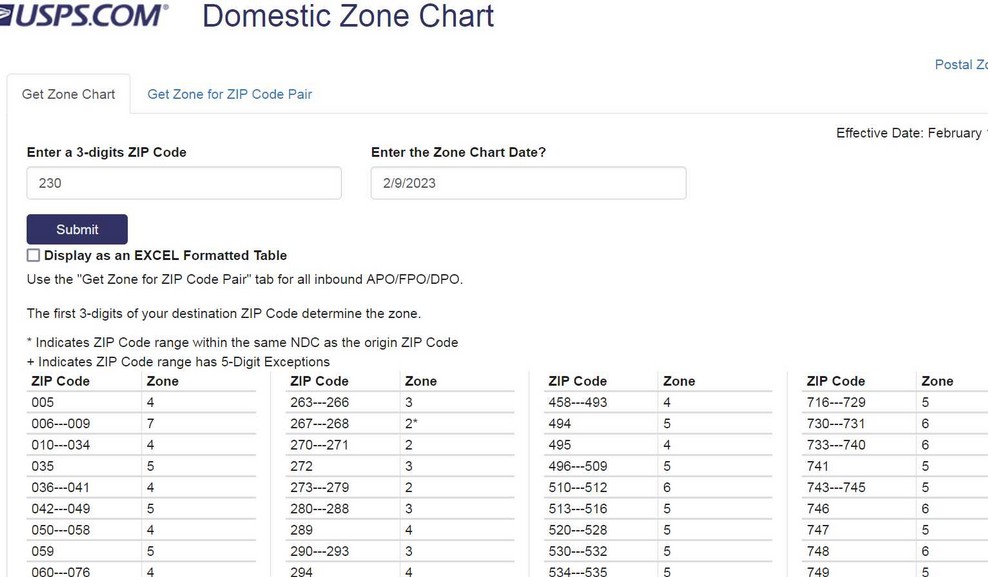The image size is (988, 577).
Task: Switch to Get Zone for ZIP Code Pair tab
Action: click(229, 94)
